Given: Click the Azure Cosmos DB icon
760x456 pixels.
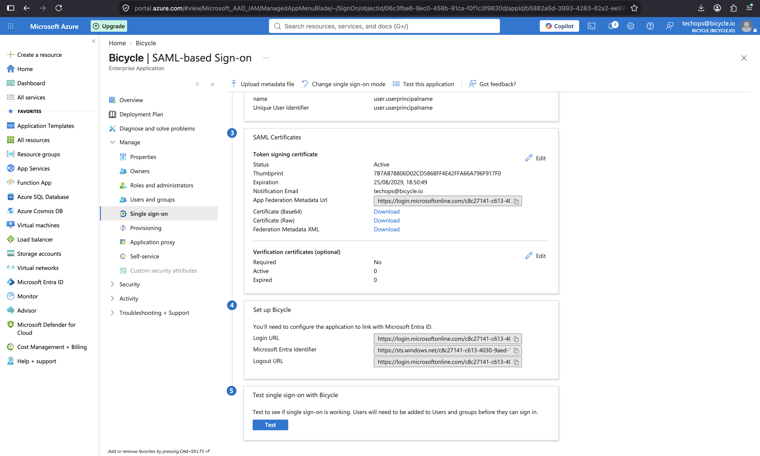Looking at the screenshot, I should [x=10, y=211].
